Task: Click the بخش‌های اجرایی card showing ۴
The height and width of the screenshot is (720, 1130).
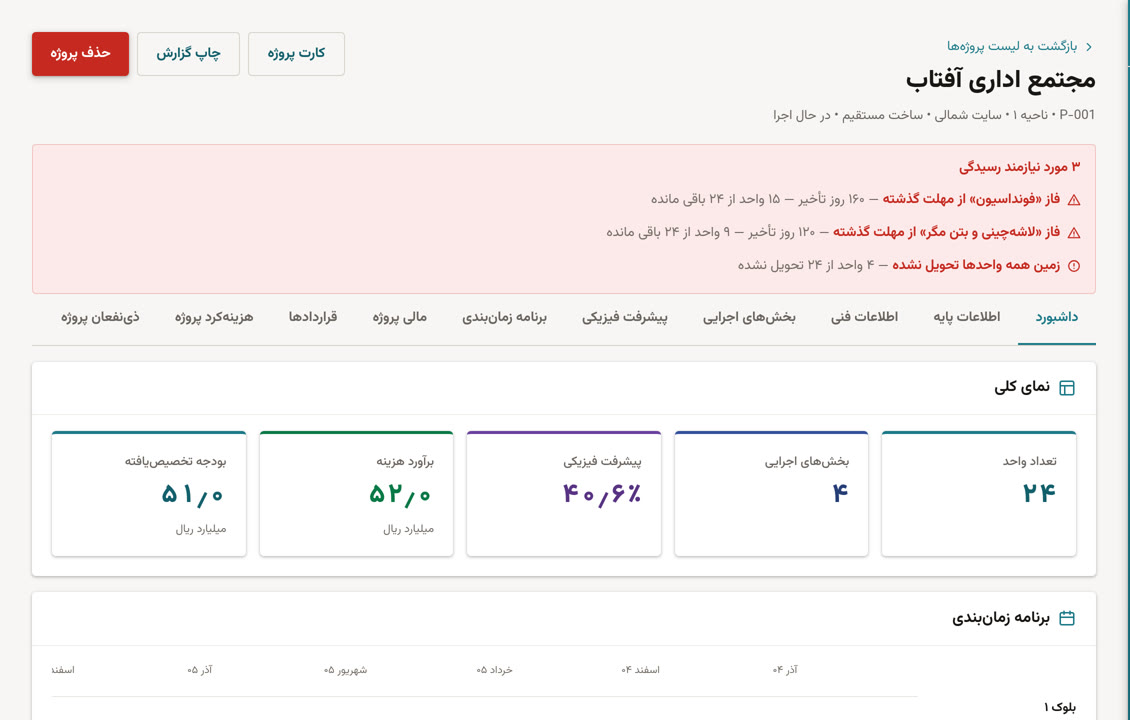Action: click(x=771, y=494)
